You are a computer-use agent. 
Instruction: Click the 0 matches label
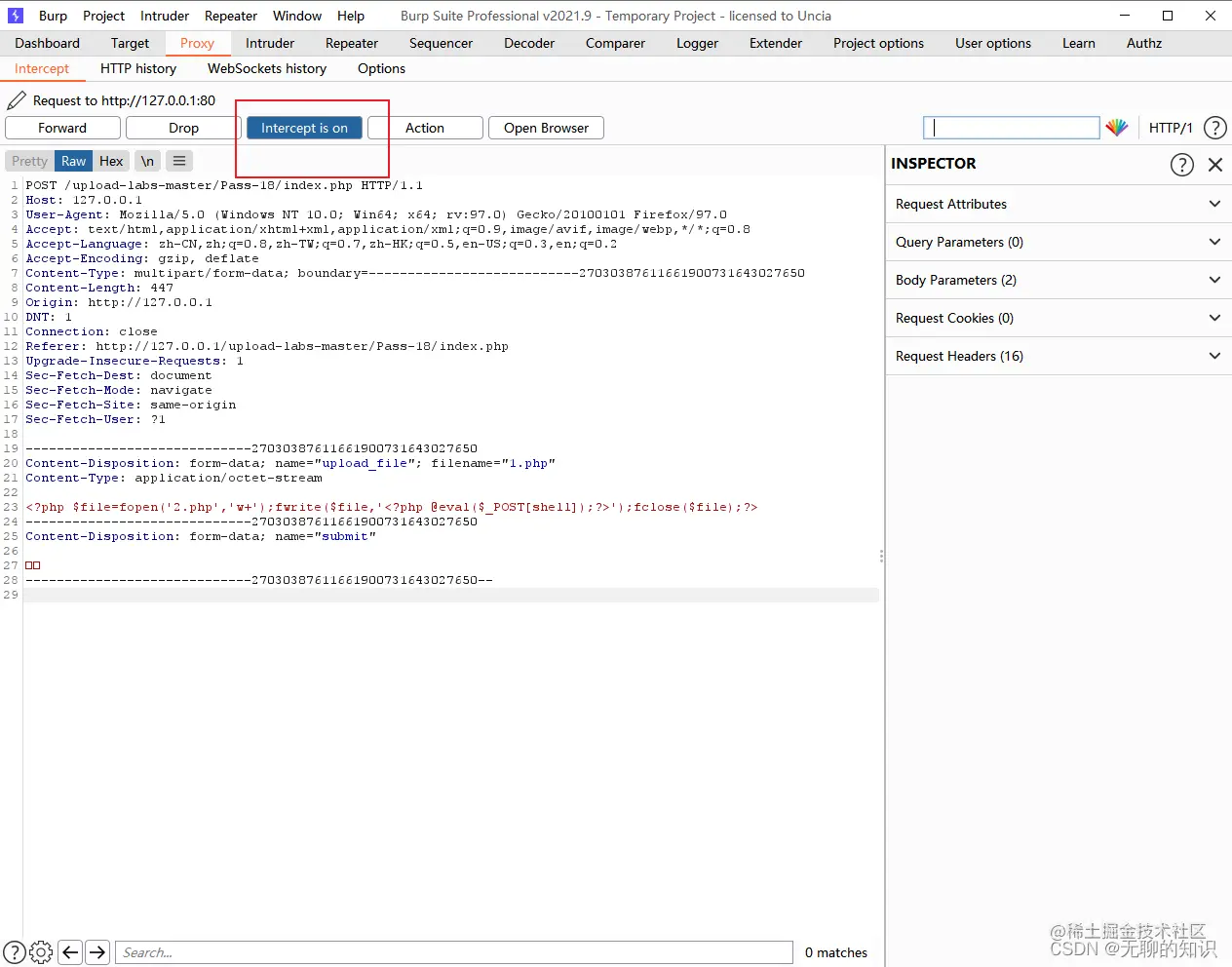tap(836, 952)
